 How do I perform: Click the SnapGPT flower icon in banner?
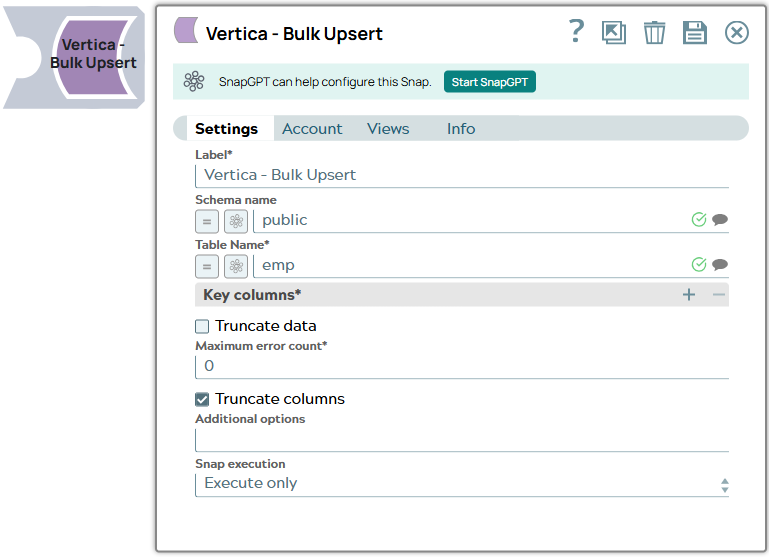click(x=194, y=81)
